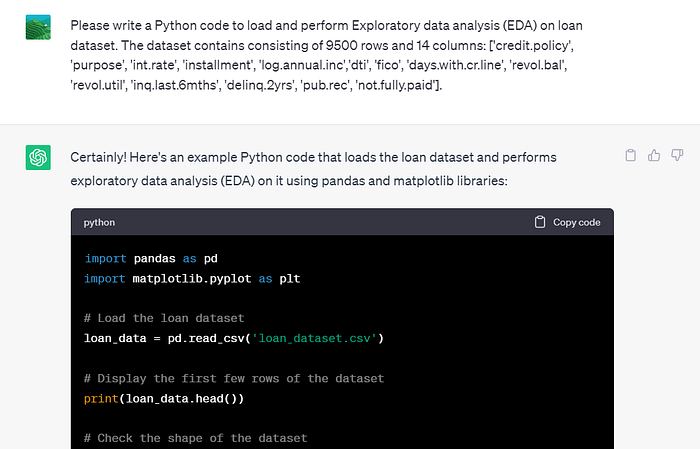700x449 pixels.
Task: Click the ChatGPT logo avatar
Action: (x=38, y=158)
